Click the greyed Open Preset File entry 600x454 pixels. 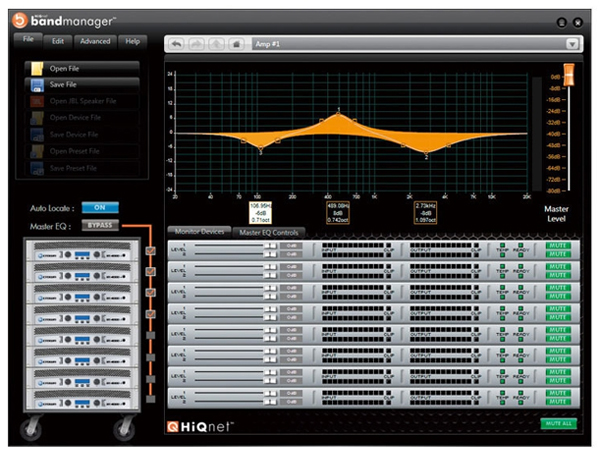(82, 152)
